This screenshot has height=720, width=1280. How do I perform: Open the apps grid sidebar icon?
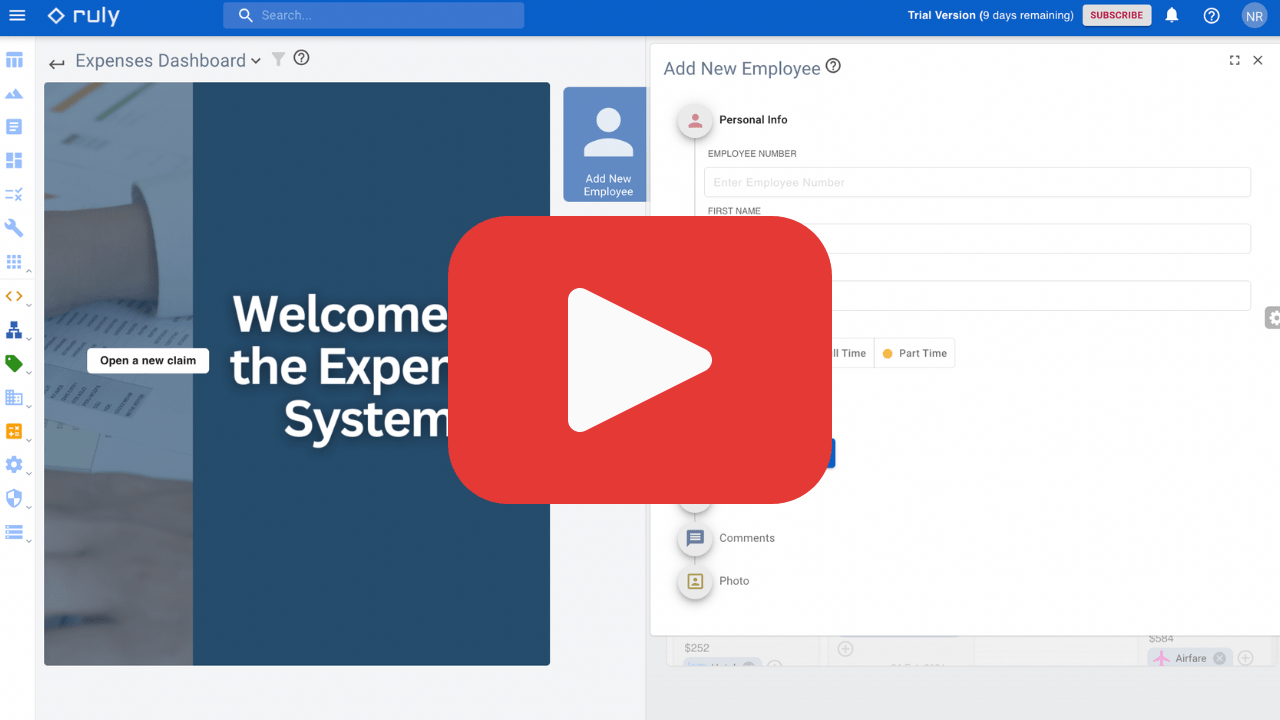14,262
